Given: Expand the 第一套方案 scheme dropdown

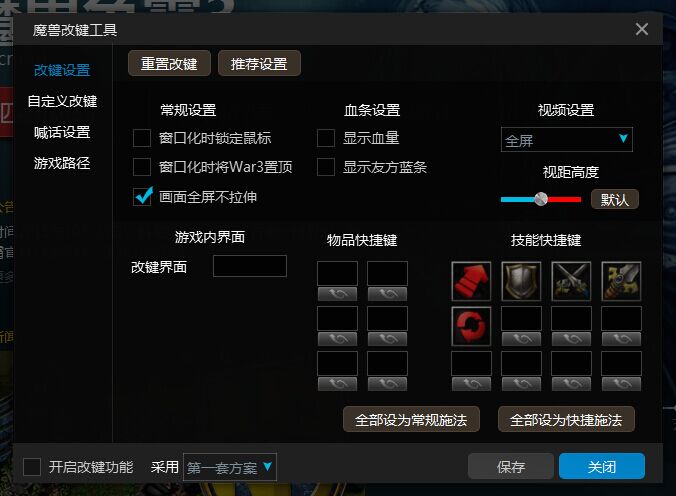Looking at the screenshot, I should (230, 467).
